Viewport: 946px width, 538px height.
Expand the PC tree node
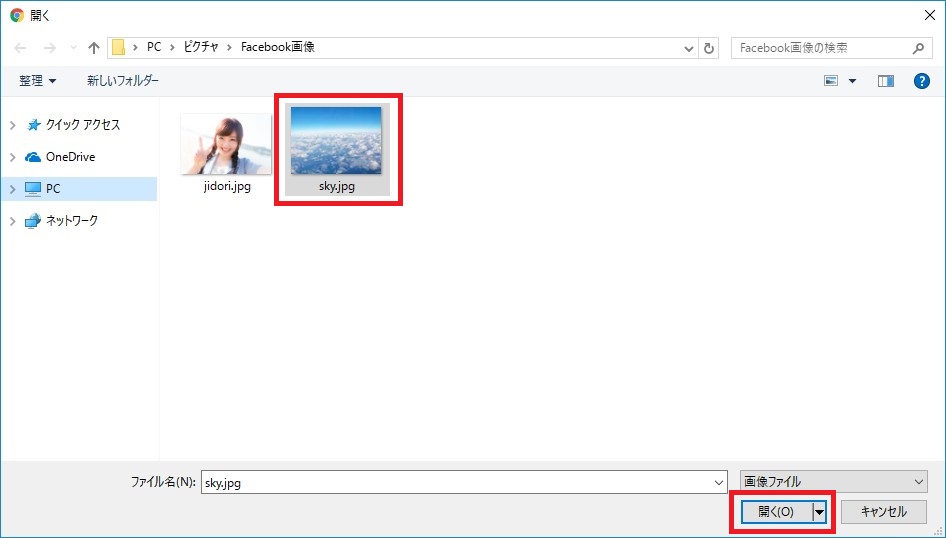click(13, 189)
